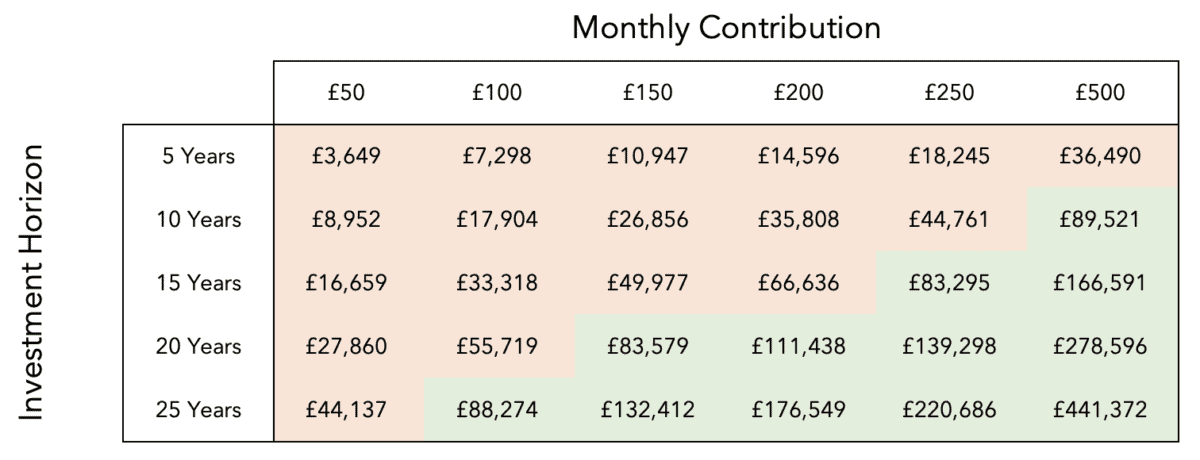Click the 25 Years row label
Viewport: 1200px width, 460px height.
pyautogui.click(x=199, y=410)
